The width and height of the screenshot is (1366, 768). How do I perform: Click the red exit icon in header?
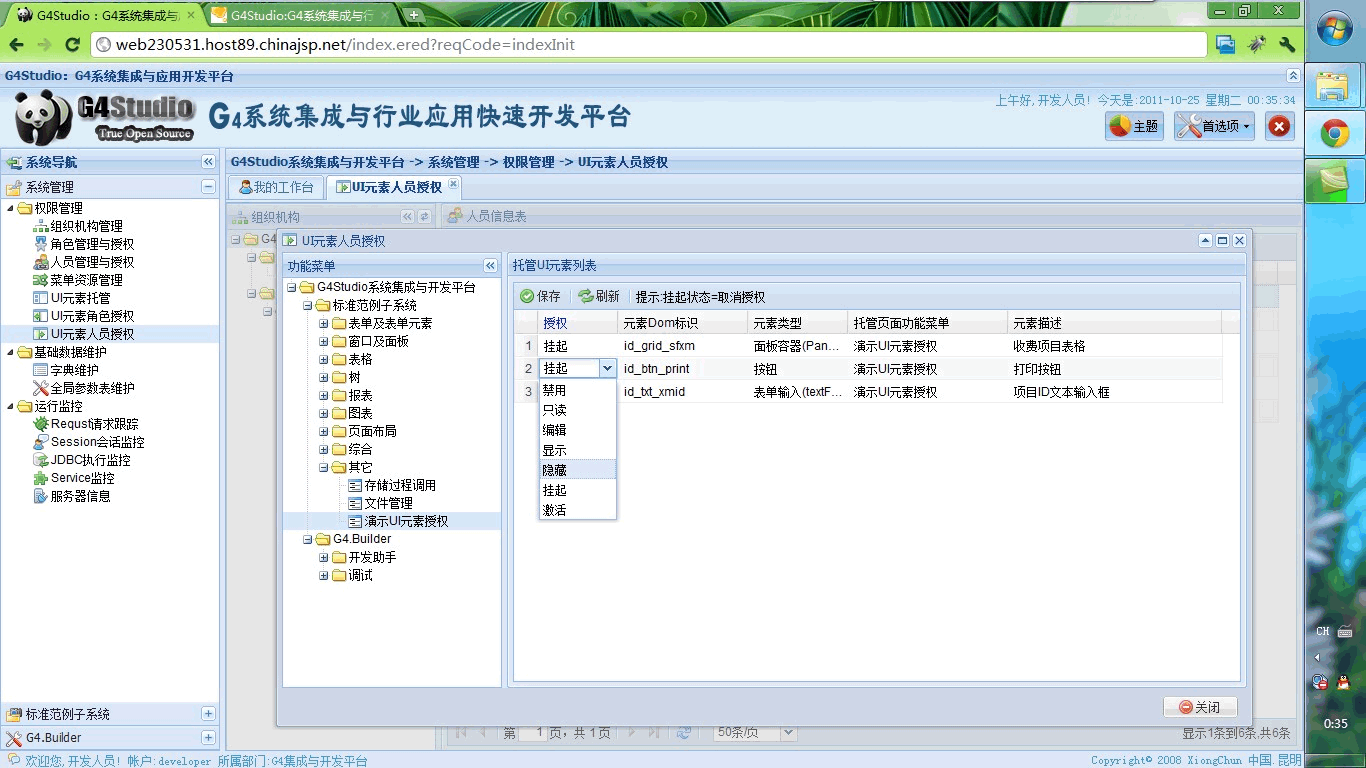pos(1280,126)
